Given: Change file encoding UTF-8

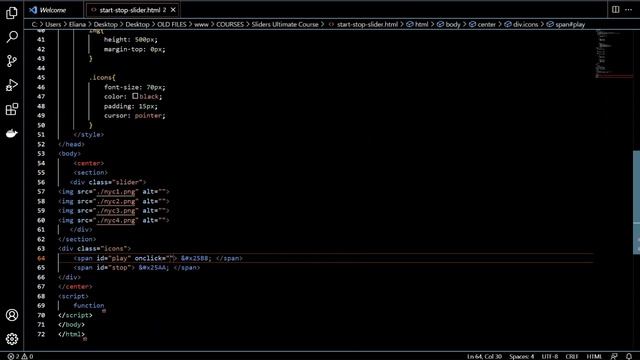Looking at the screenshot, I should pos(550,356).
